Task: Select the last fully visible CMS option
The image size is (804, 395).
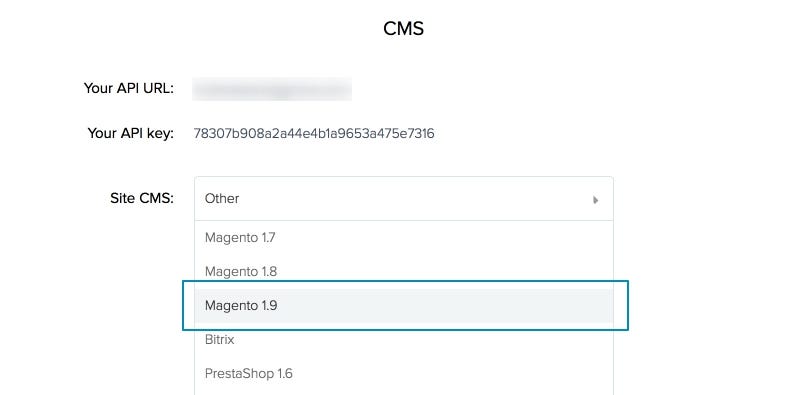Action: click(x=404, y=373)
